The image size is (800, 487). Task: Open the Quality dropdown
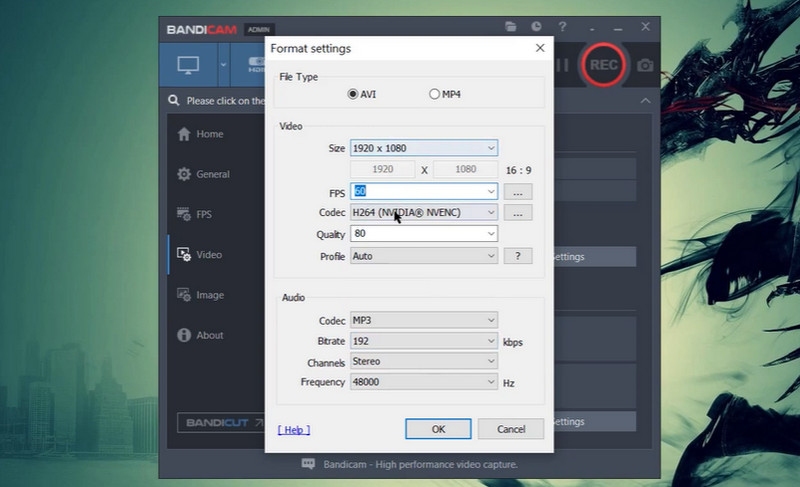point(491,234)
